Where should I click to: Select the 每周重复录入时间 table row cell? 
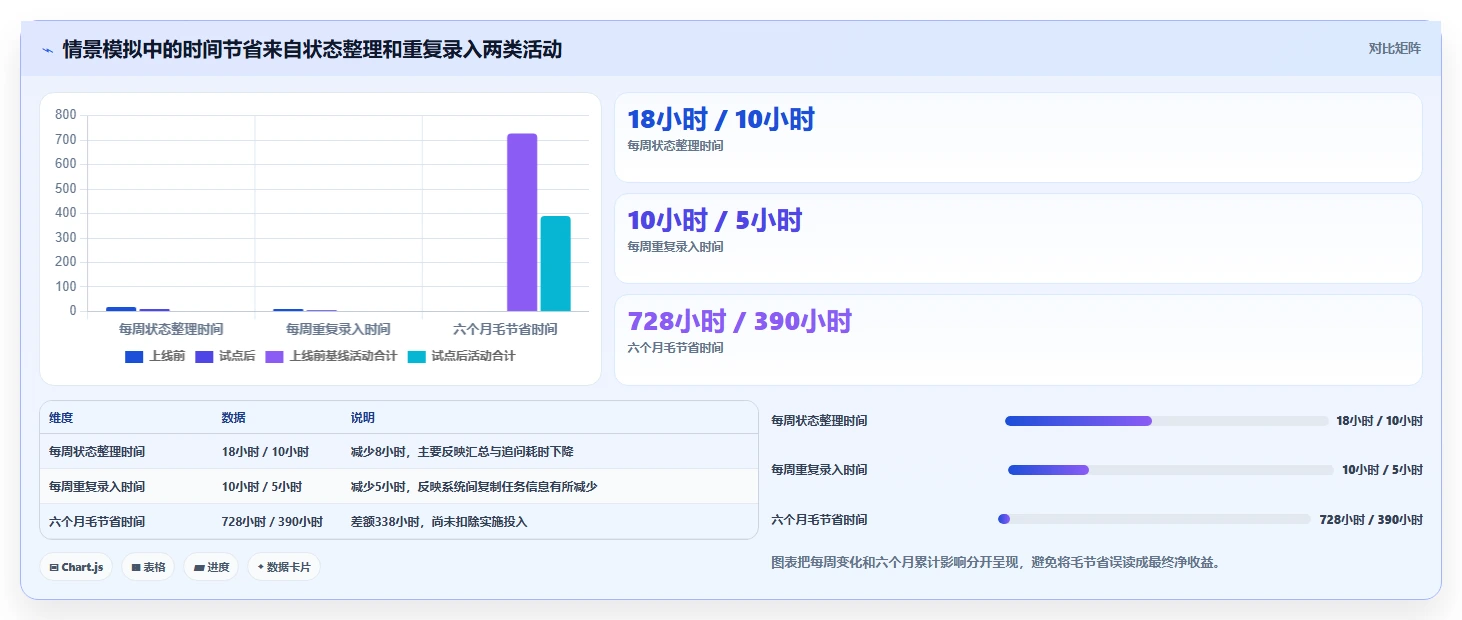pos(97,487)
